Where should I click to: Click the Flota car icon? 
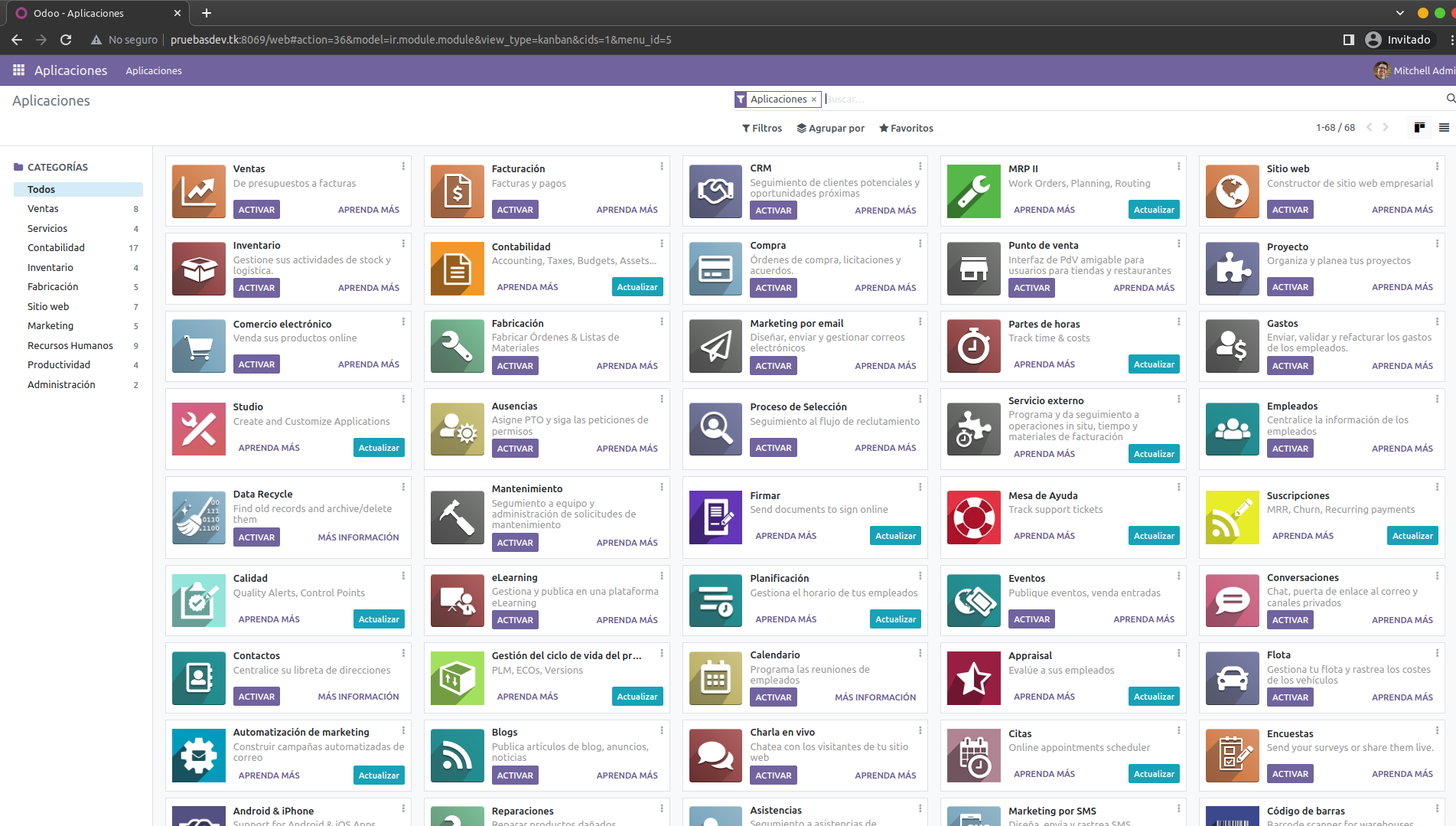click(1232, 678)
